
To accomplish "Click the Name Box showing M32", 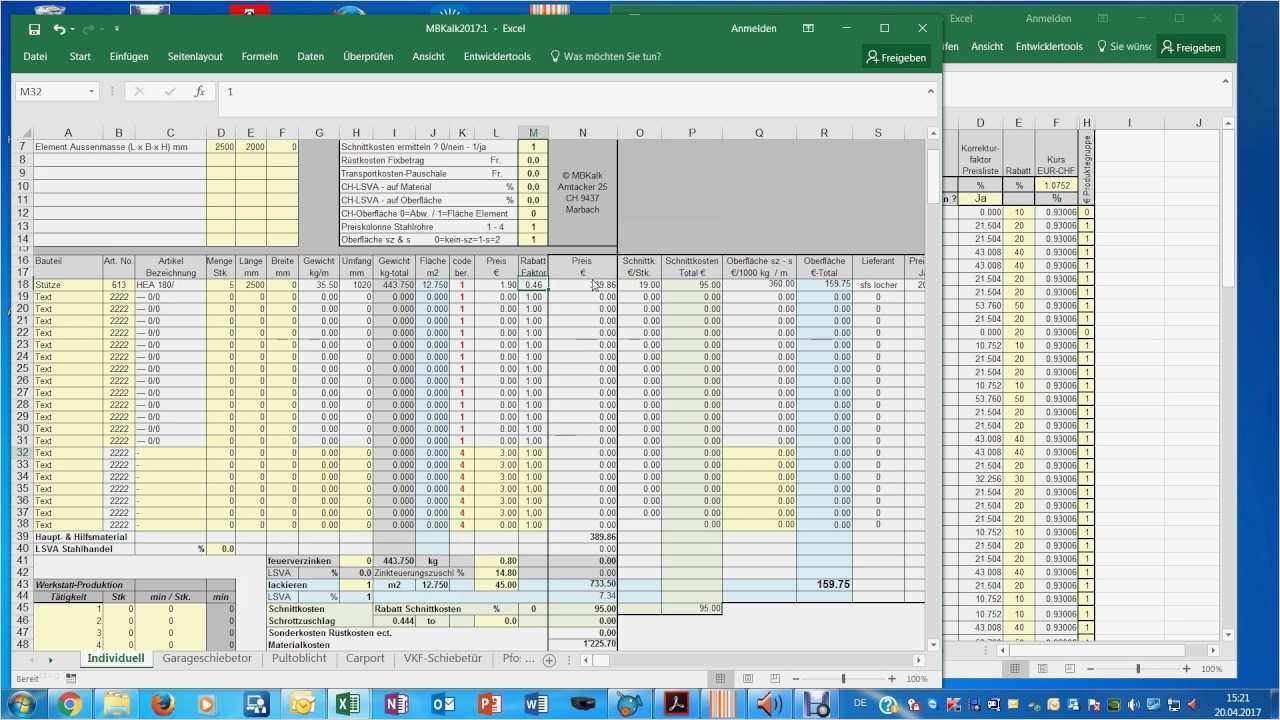I will click(x=50, y=91).
